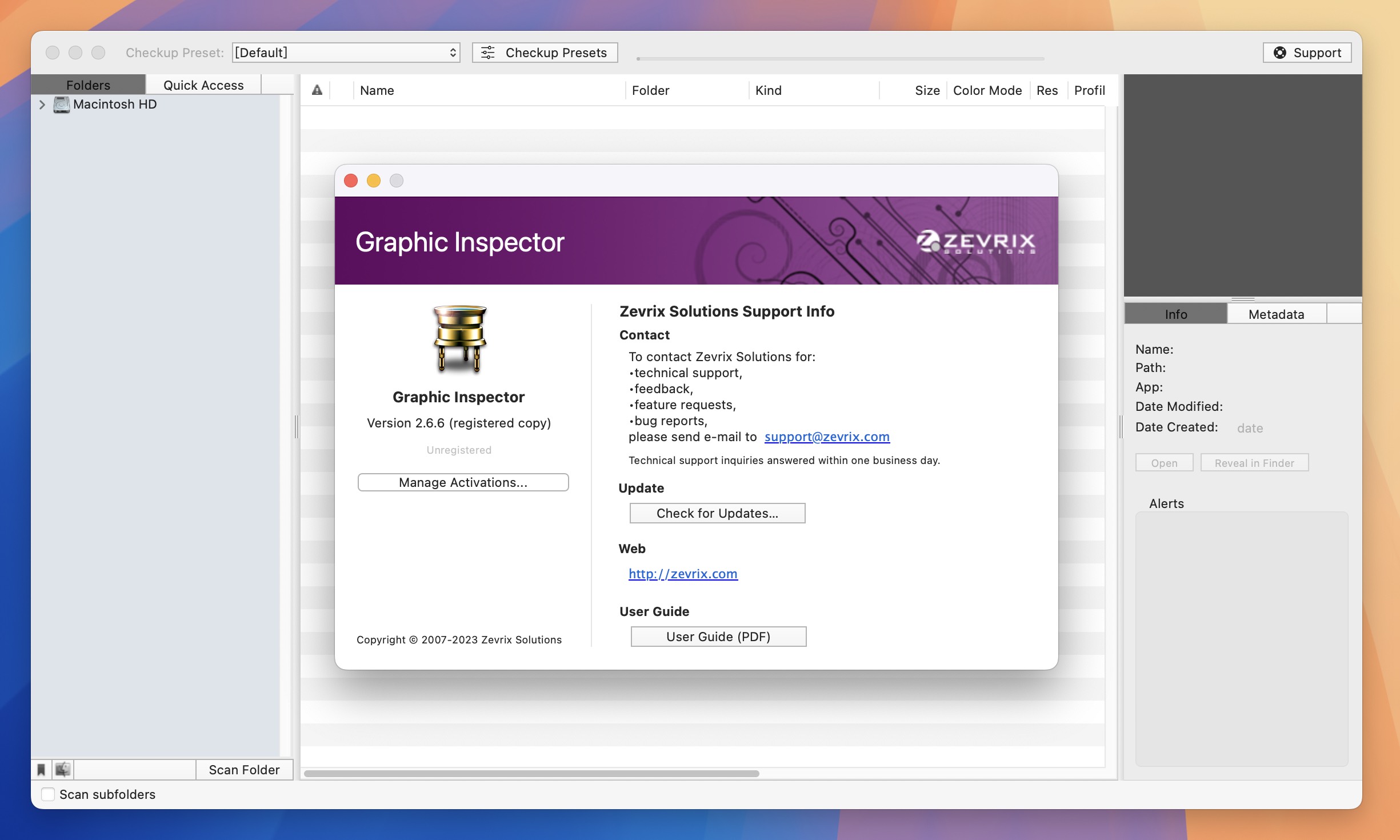Click the Macintosh HD drive icon in sidebar
Image resolution: width=1400 pixels, height=840 pixels.
(x=61, y=104)
